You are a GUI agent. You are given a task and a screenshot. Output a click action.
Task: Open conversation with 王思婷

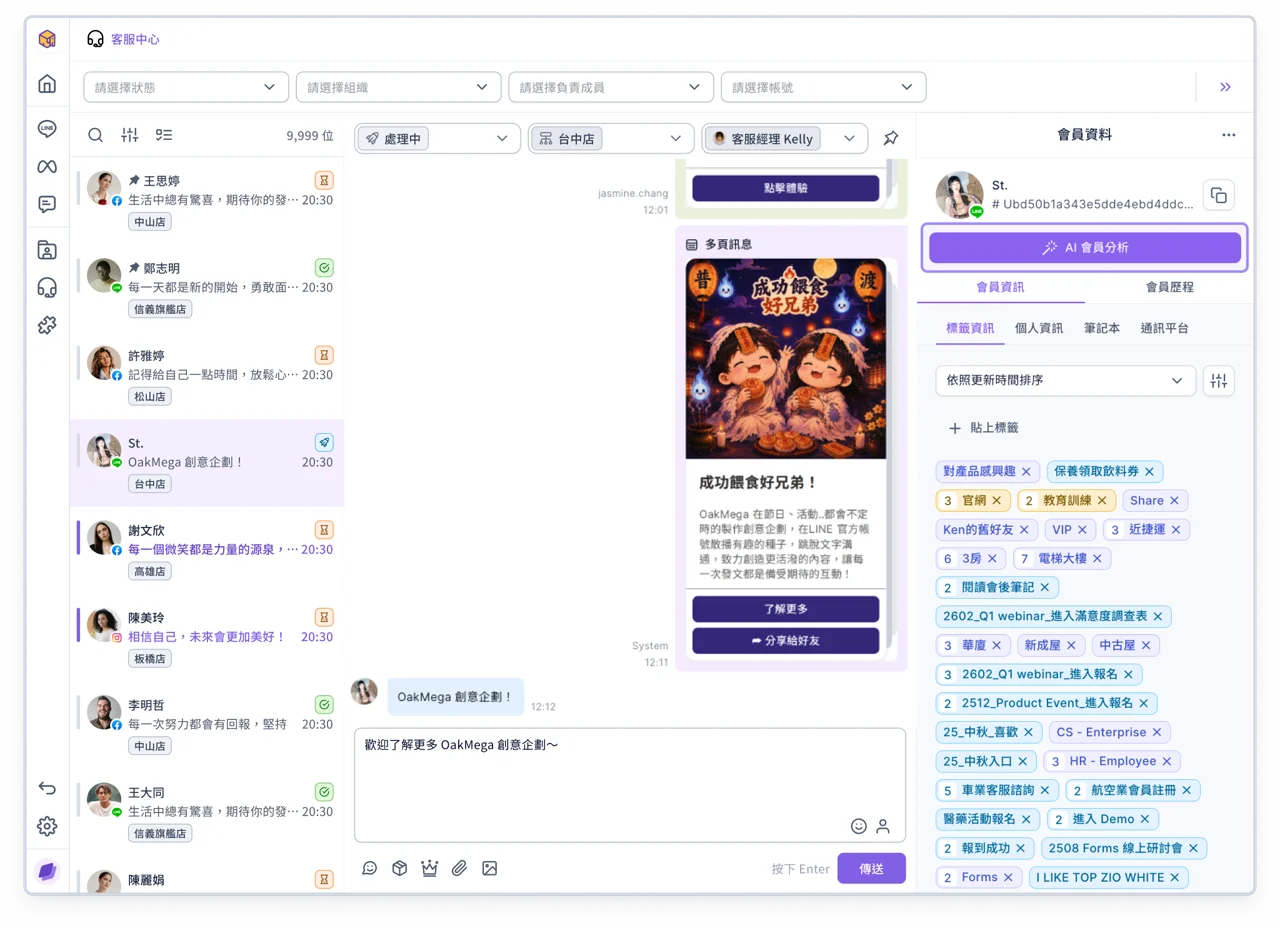click(x=207, y=201)
